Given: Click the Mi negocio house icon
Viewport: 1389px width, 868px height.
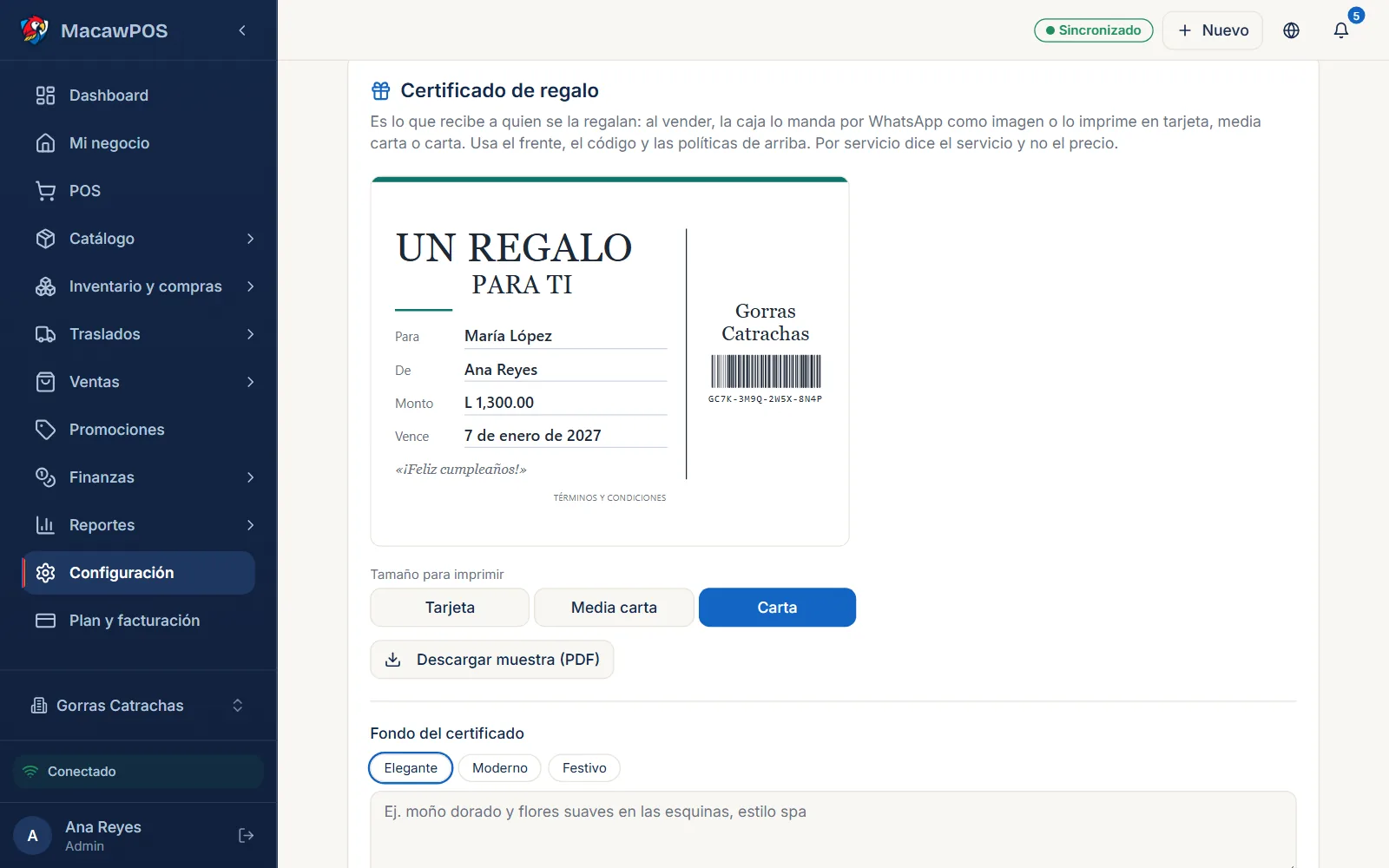Looking at the screenshot, I should tap(45, 143).
